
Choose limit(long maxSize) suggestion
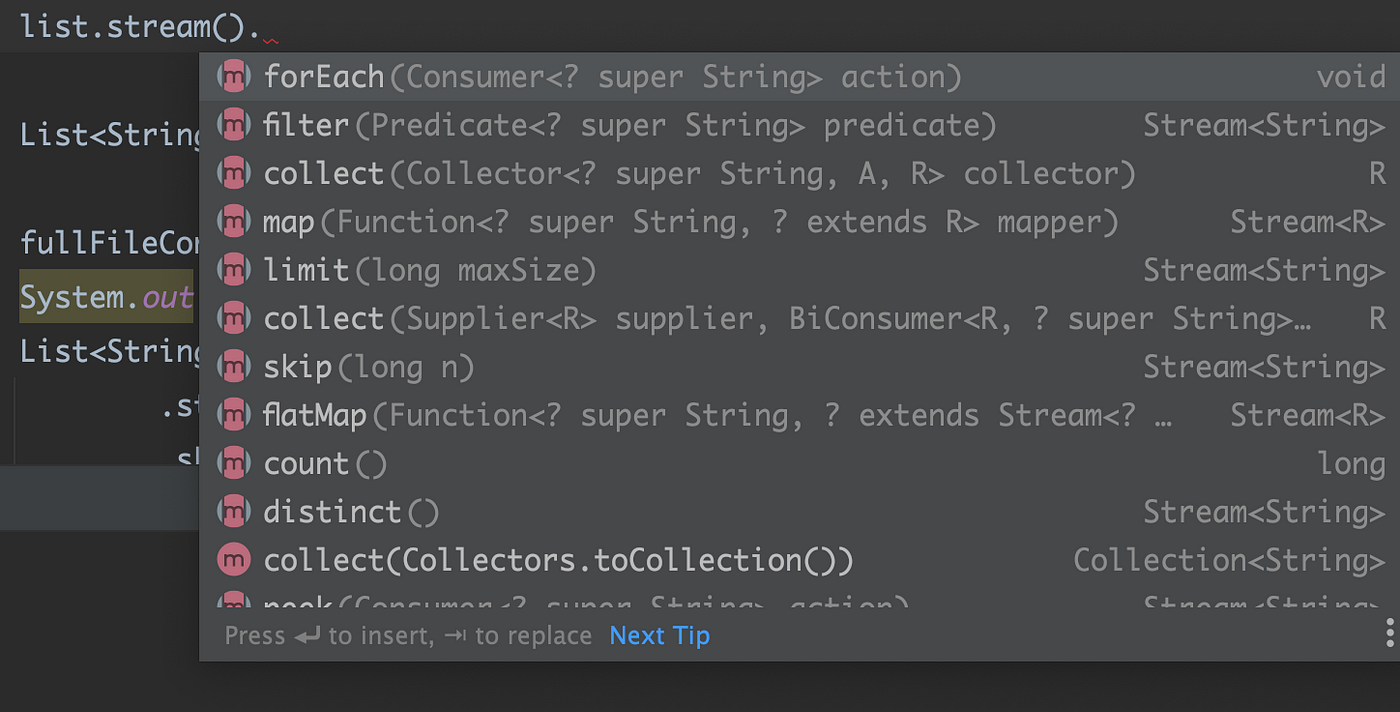799,270
